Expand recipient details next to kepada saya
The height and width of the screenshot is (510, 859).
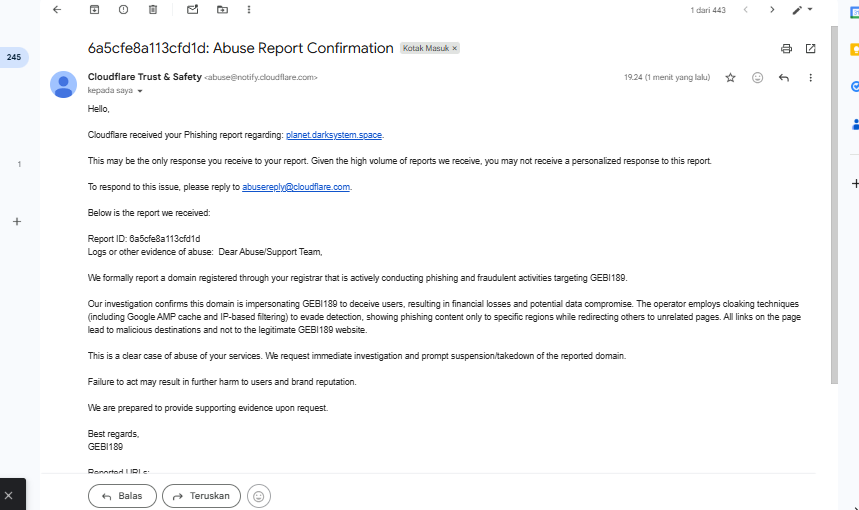(140, 91)
